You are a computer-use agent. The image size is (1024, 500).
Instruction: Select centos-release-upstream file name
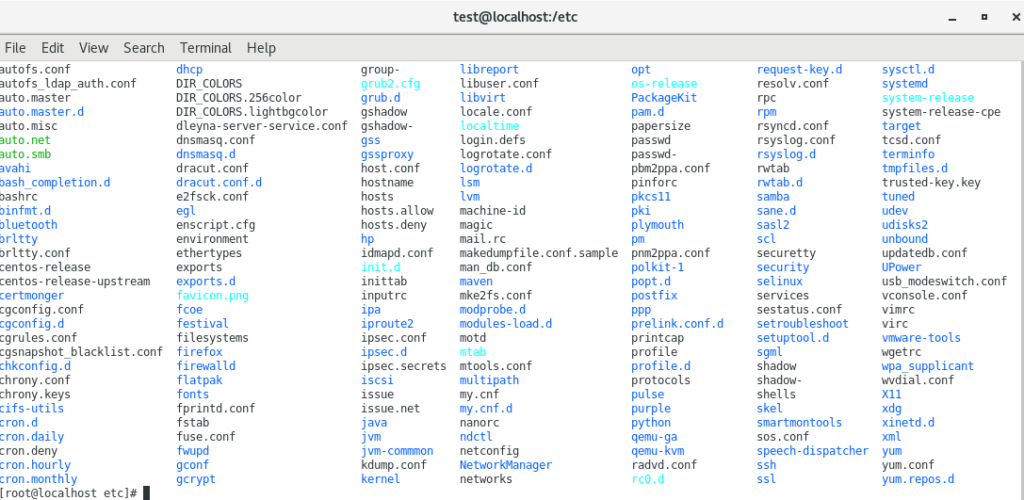75,281
